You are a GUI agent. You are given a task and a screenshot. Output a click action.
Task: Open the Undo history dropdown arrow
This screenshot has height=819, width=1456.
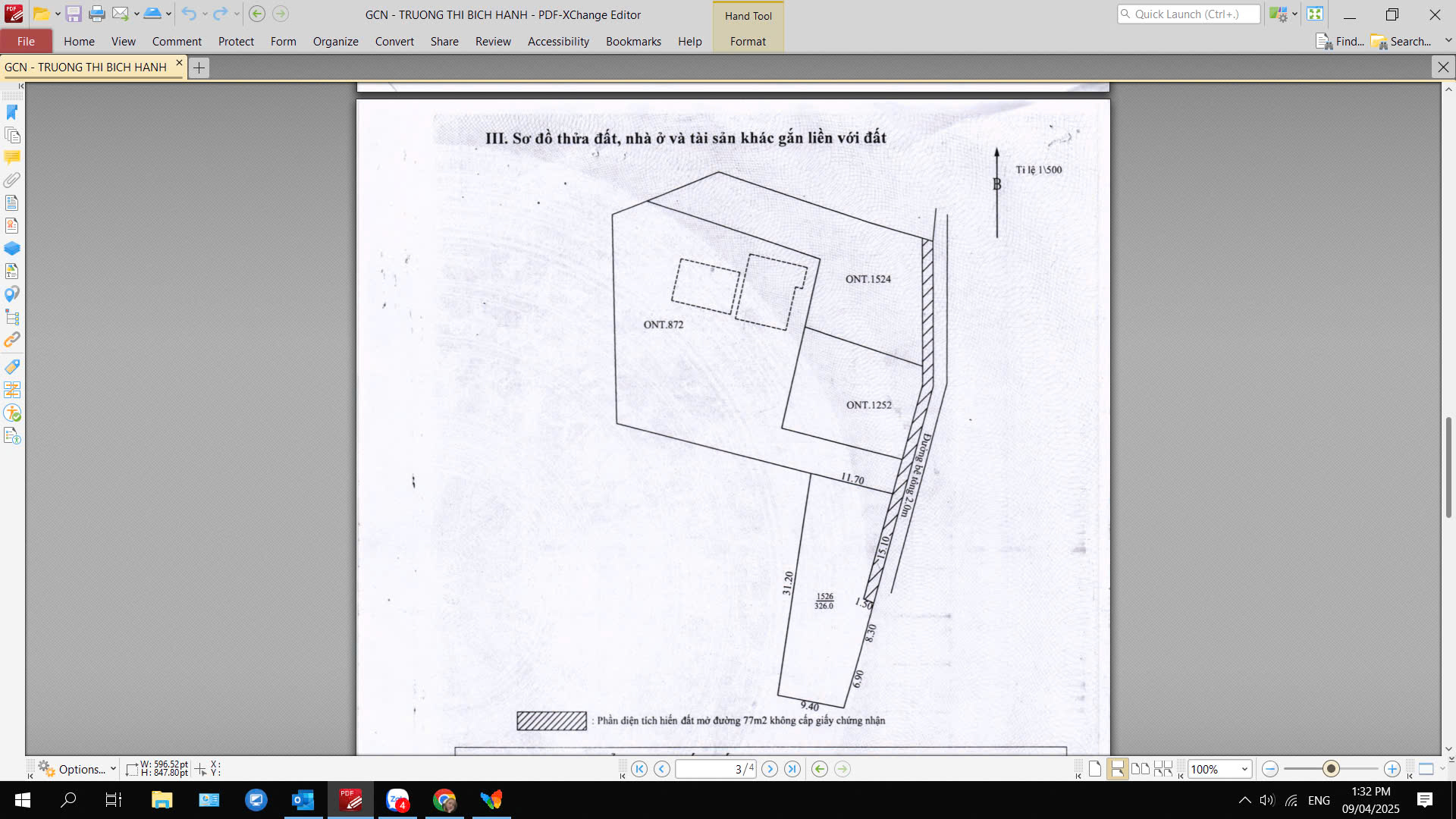point(205,14)
